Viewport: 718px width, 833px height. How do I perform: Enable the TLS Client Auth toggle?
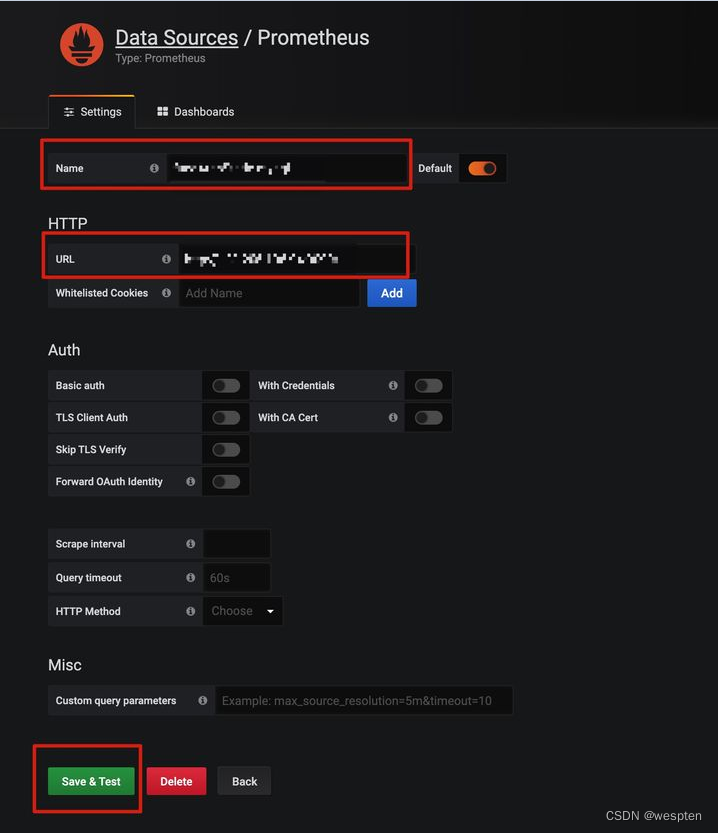pyautogui.click(x=226, y=418)
